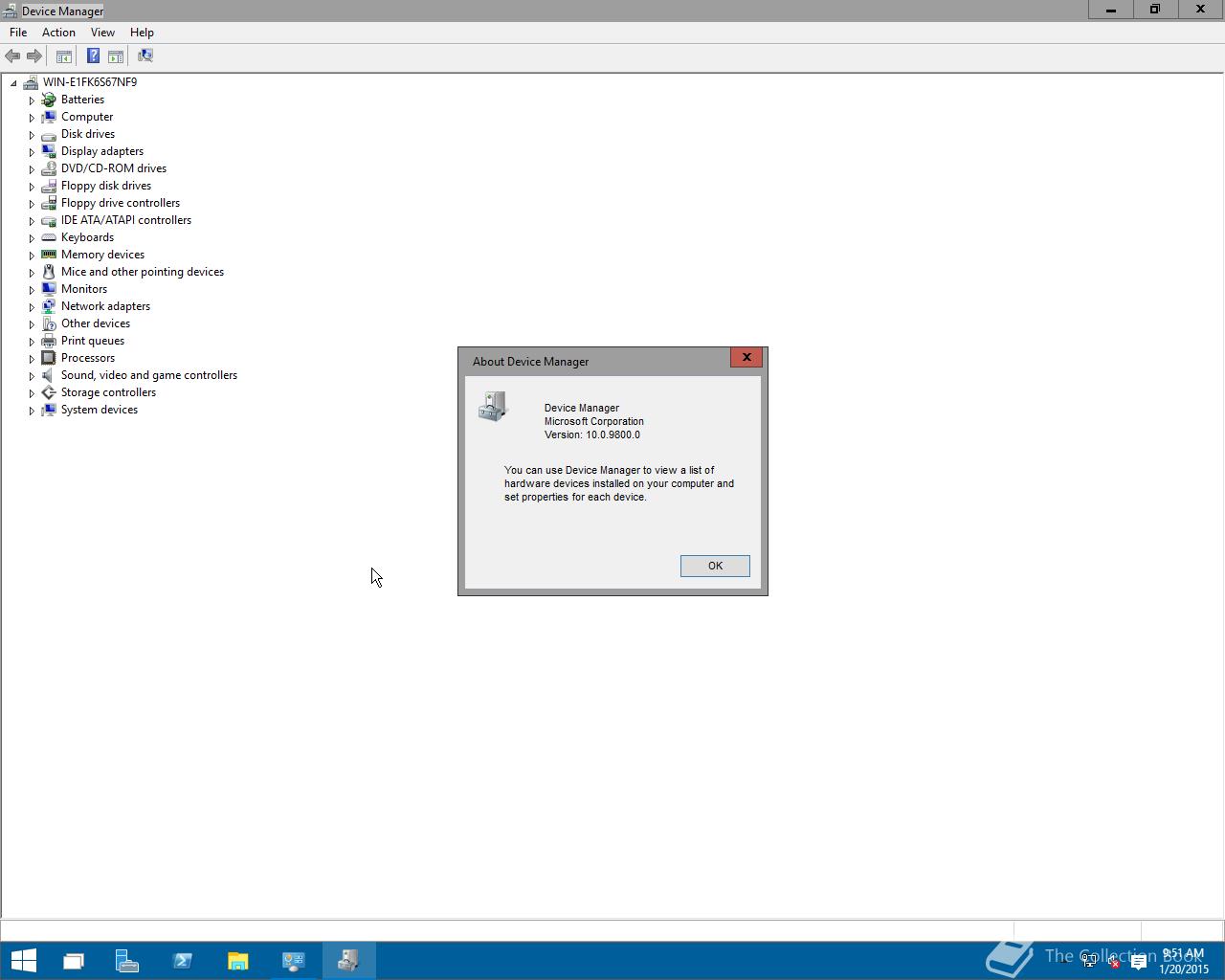
Task: Select the Monitors tree item label
Action: 84,289
